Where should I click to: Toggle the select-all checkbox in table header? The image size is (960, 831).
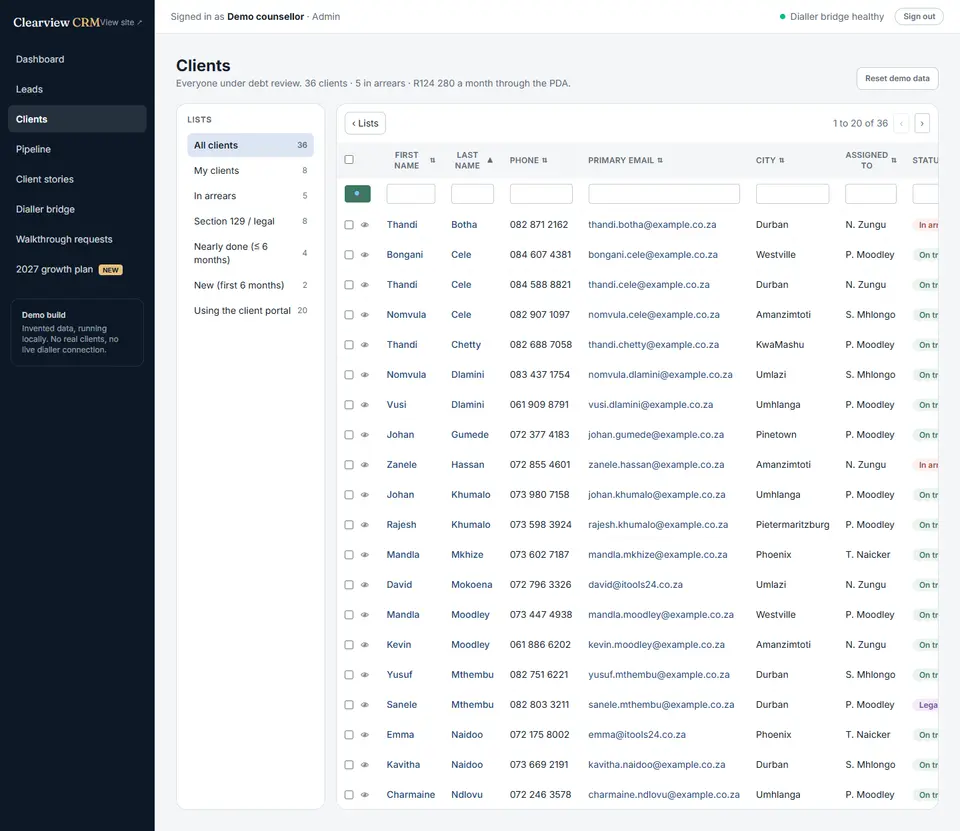click(x=349, y=160)
